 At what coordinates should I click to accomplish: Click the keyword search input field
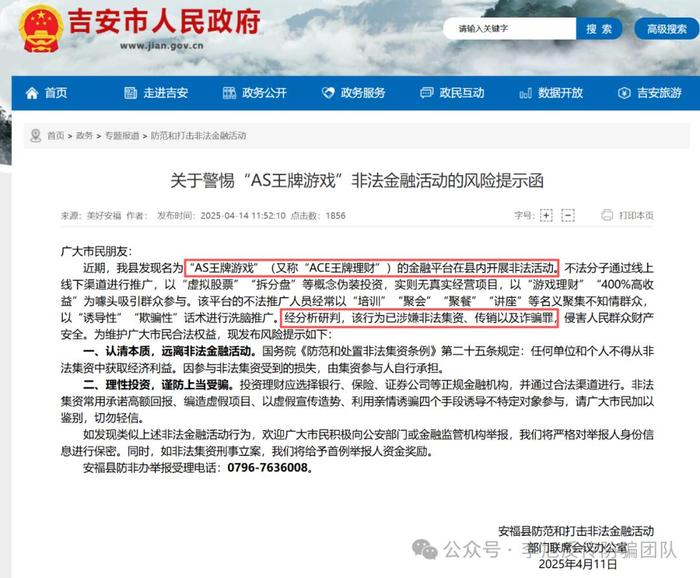click(x=510, y=29)
